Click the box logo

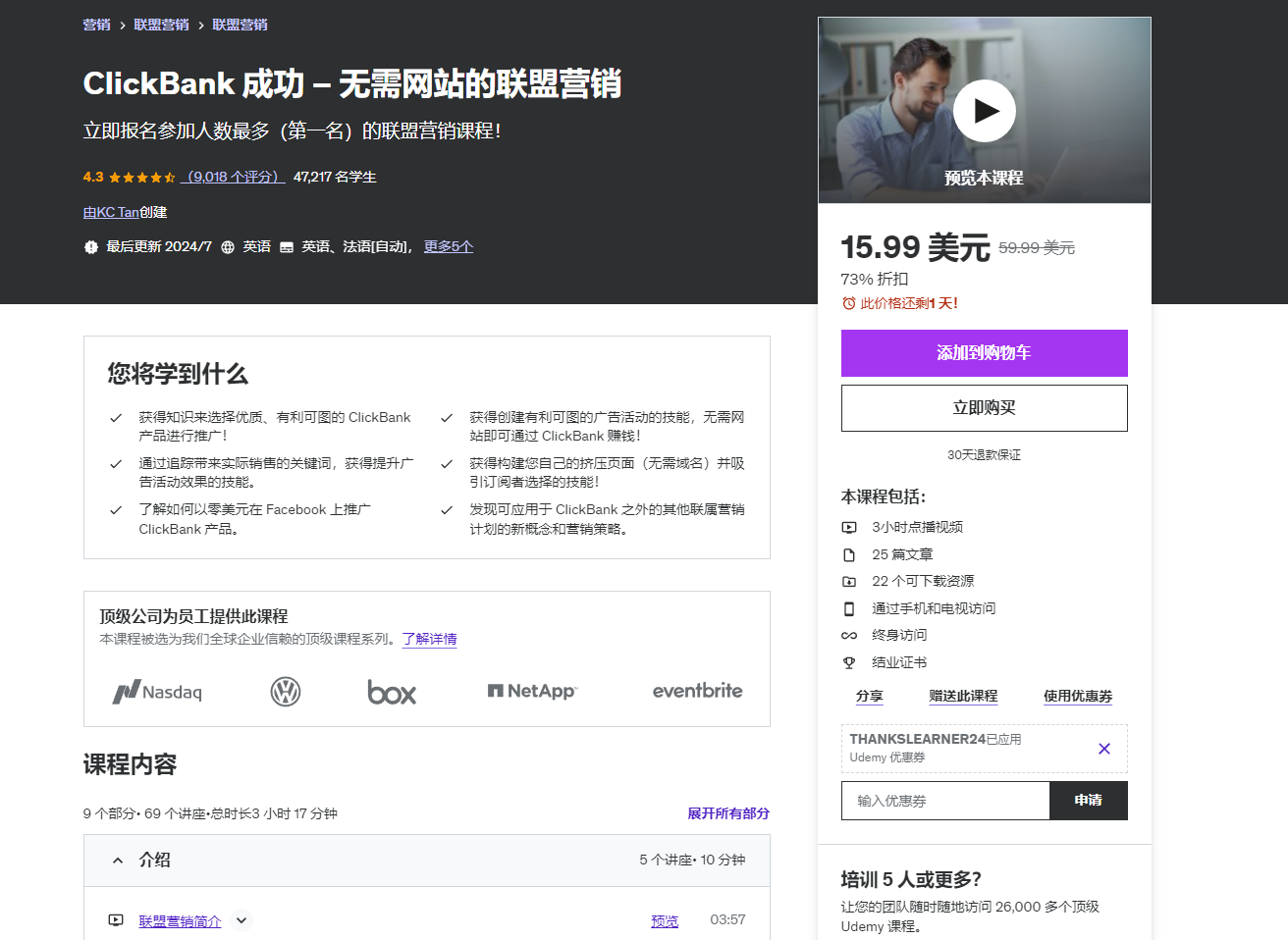pyautogui.click(x=392, y=692)
